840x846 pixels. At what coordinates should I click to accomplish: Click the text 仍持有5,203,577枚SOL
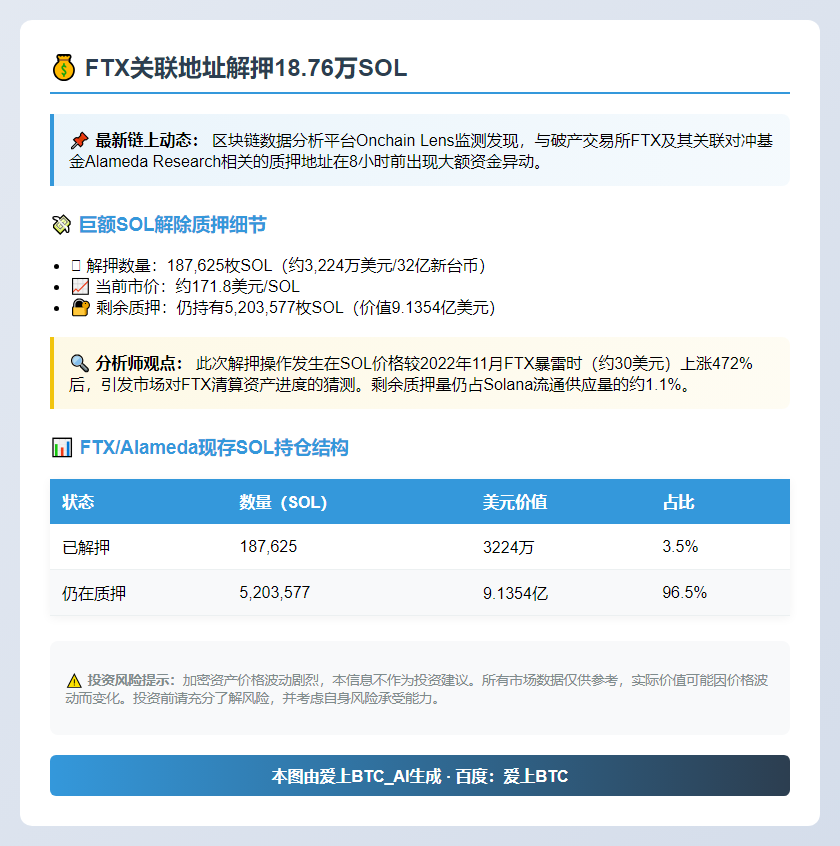coord(260,308)
